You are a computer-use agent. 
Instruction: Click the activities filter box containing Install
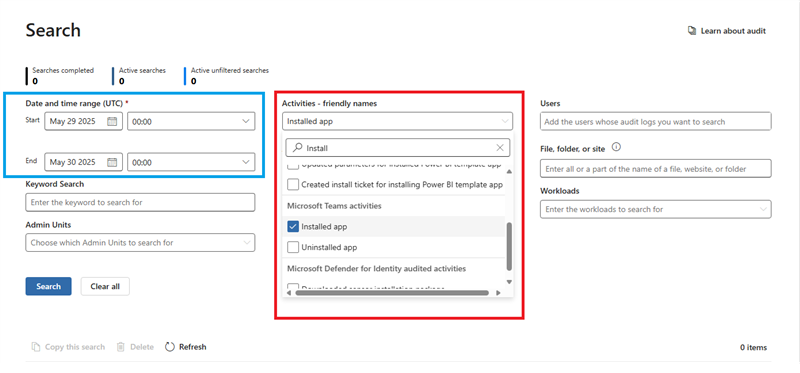pyautogui.click(x=397, y=148)
